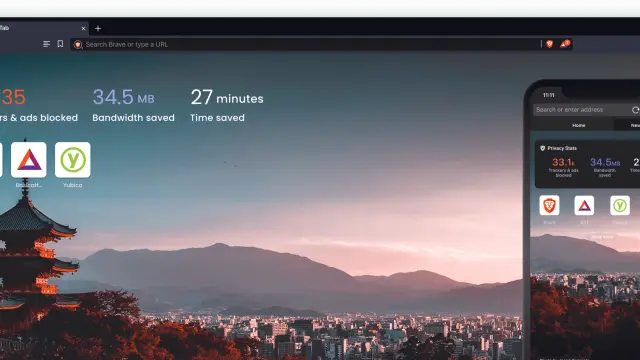Screen dimensions: 640x360
Task: Open the Basic Attention Token shortcut tile
Action: [29, 160]
